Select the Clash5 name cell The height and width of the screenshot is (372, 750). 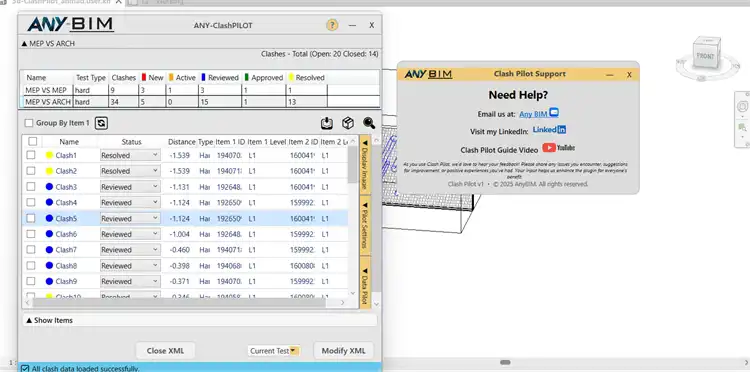click(x=66, y=218)
